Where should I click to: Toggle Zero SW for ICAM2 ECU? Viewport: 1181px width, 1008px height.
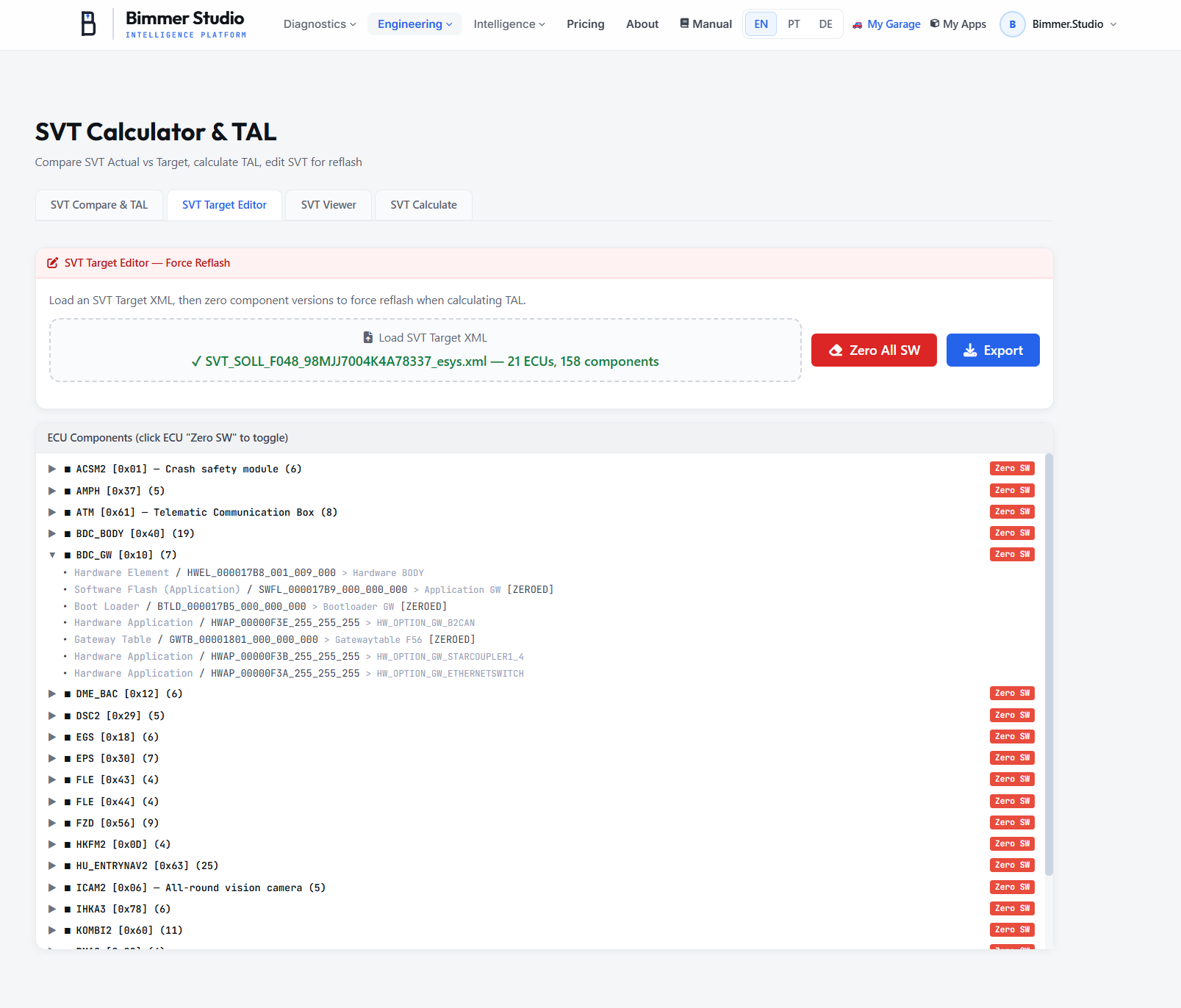[1012, 887]
